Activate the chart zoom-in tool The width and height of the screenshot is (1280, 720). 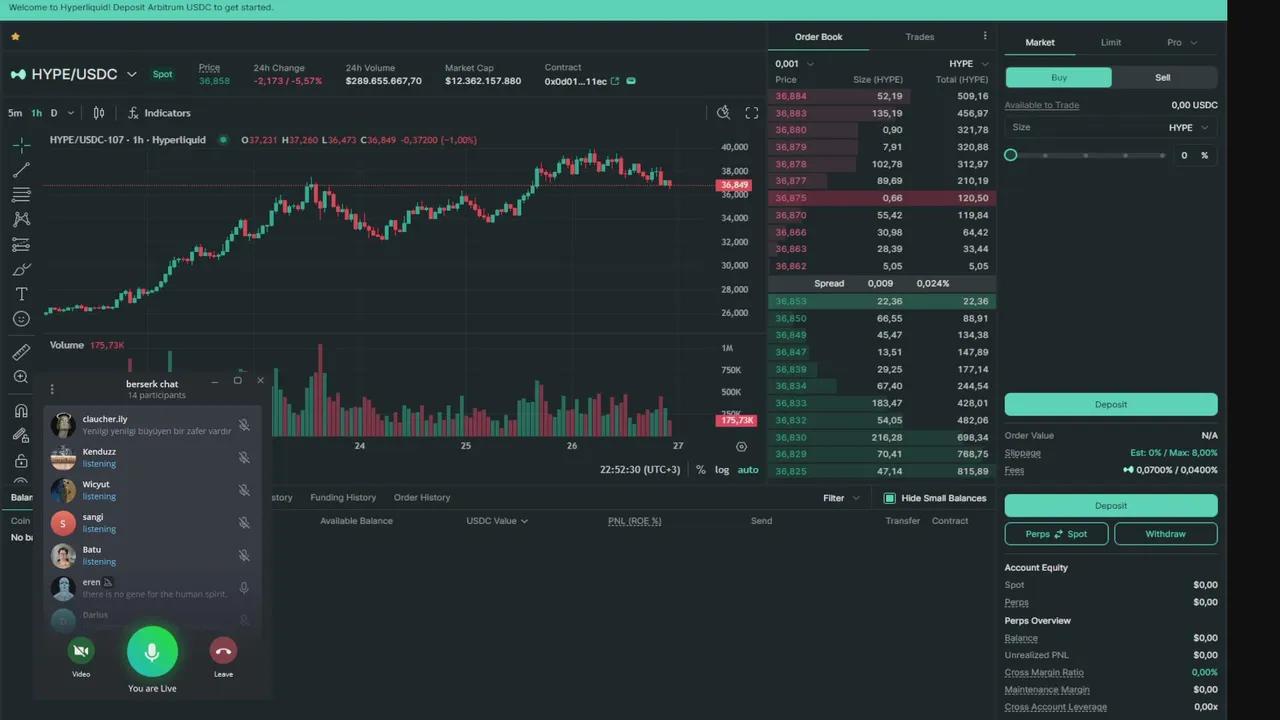[x=21, y=377]
